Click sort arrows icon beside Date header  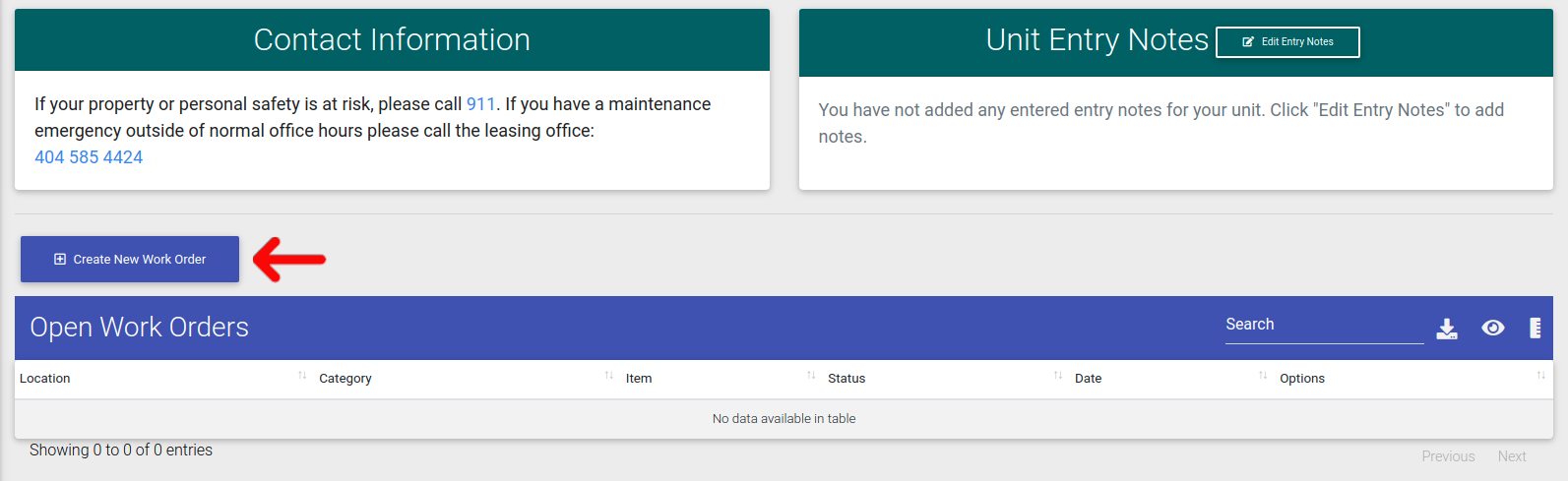[x=1263, y=376]
